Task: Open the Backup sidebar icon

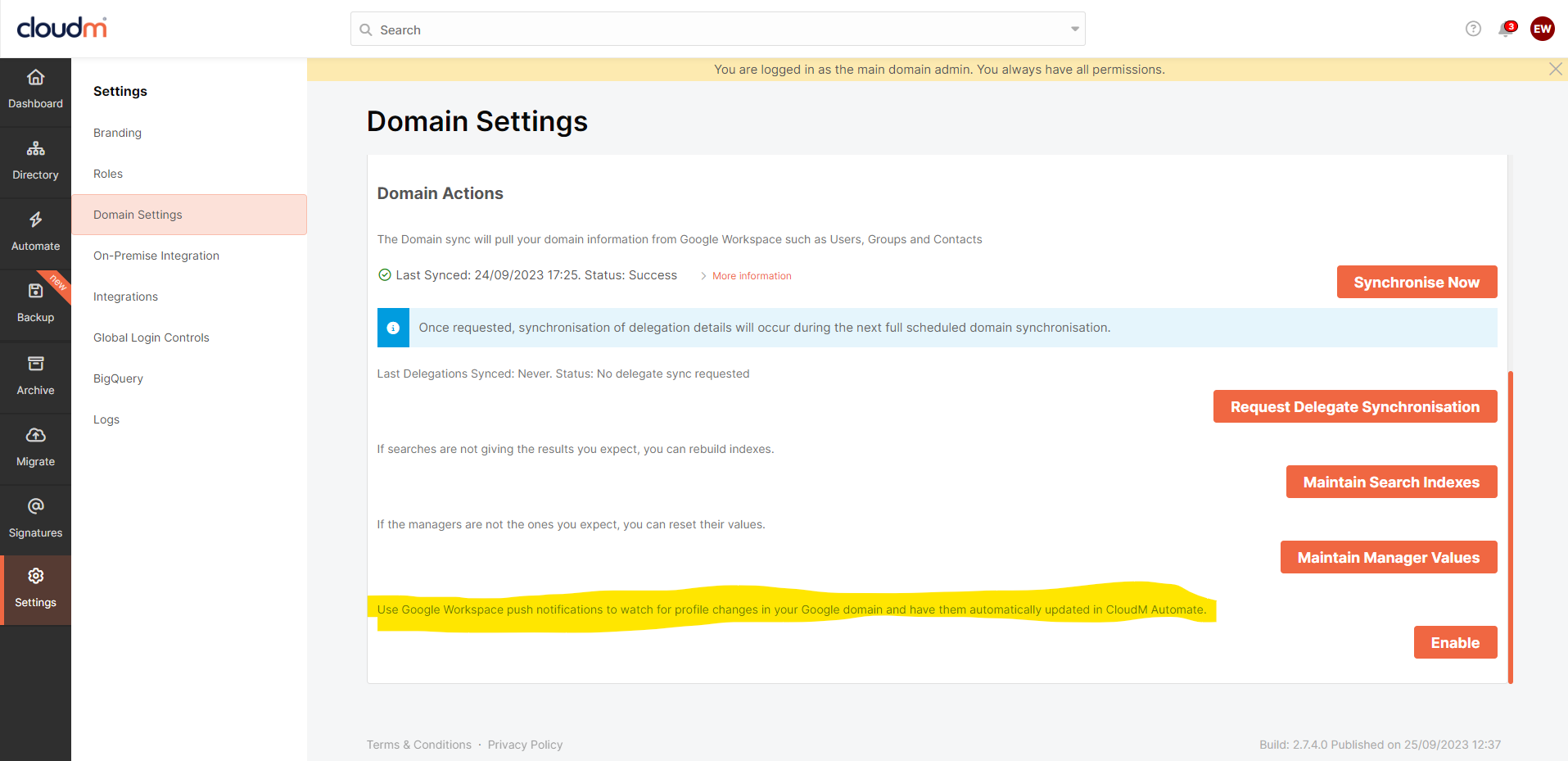Action: pyautogui.click(x=35, y=291)
